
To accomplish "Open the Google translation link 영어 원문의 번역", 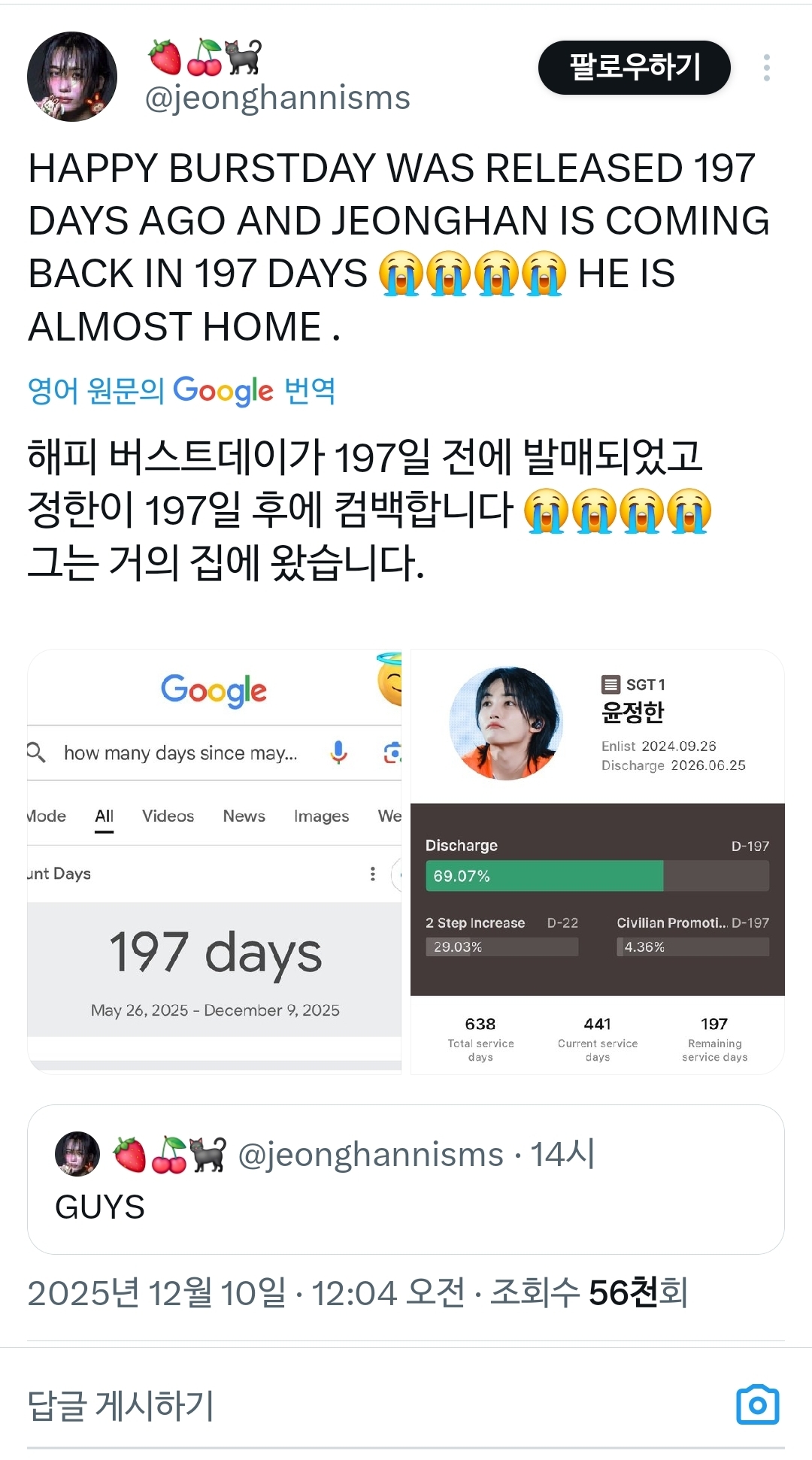I will tap(181, 391).
